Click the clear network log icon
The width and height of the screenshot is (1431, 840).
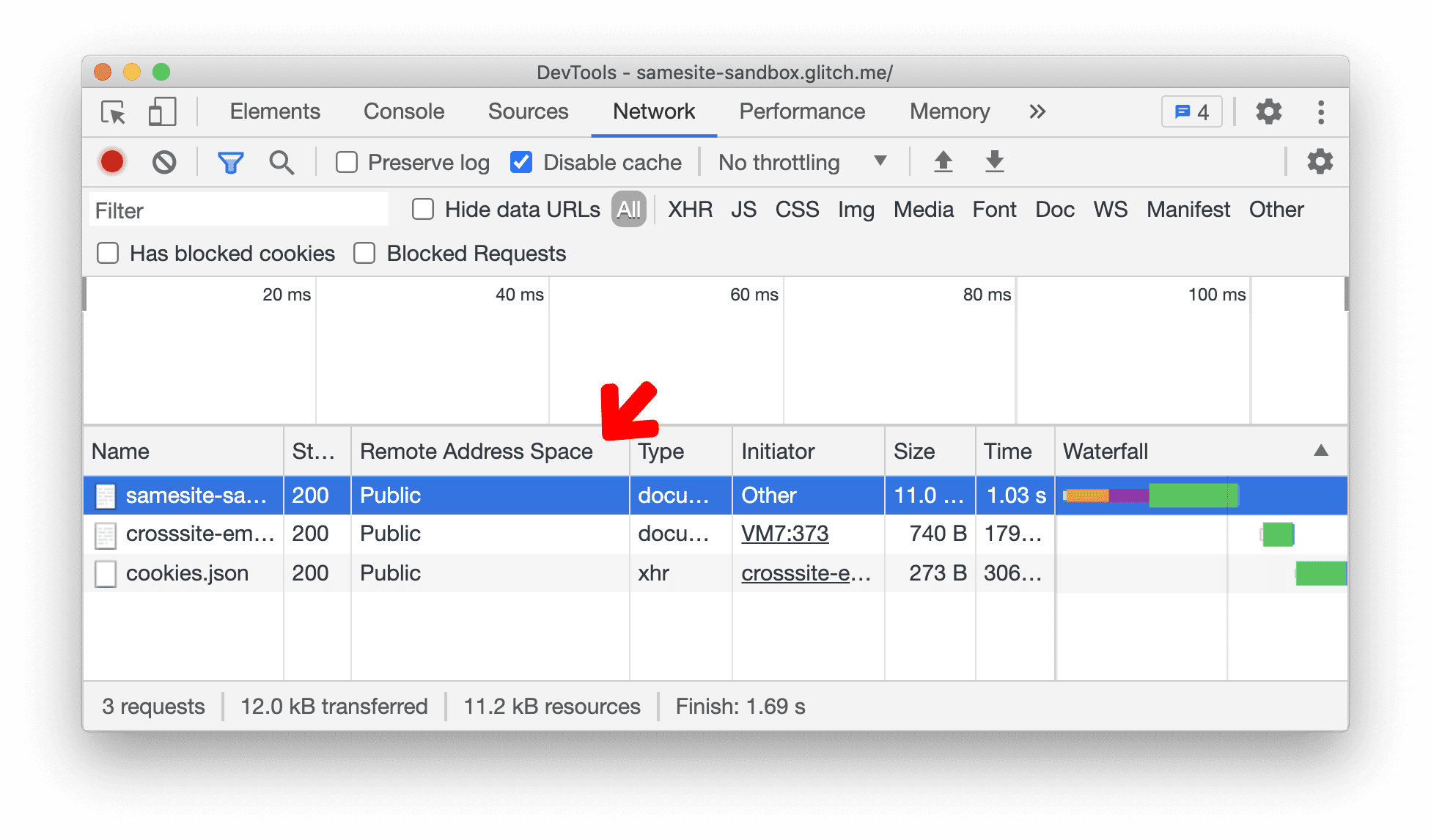pos(162,162)
